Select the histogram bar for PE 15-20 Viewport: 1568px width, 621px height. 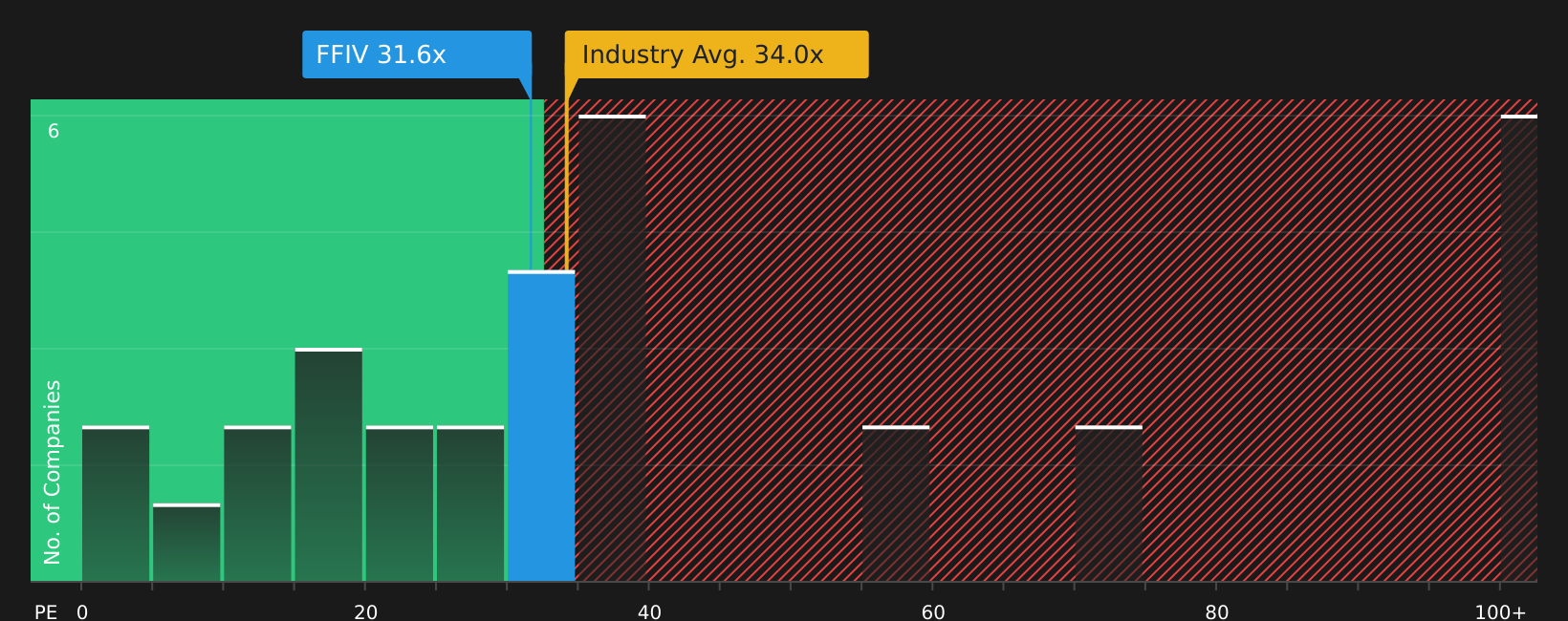click(x=329, y=464)
